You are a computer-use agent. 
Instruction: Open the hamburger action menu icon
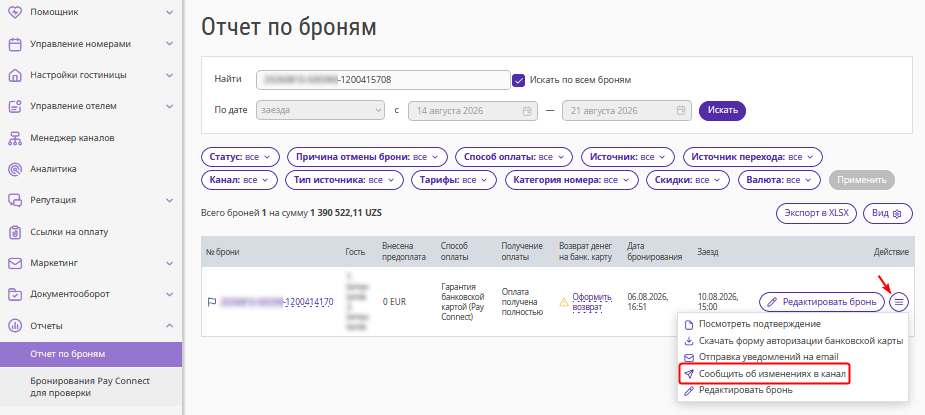tap(899, 302)
